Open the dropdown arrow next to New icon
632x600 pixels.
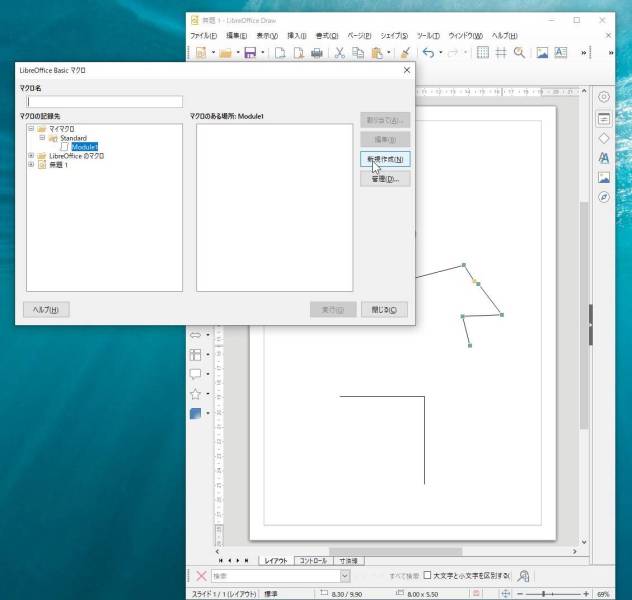click(x=213, y=53)
